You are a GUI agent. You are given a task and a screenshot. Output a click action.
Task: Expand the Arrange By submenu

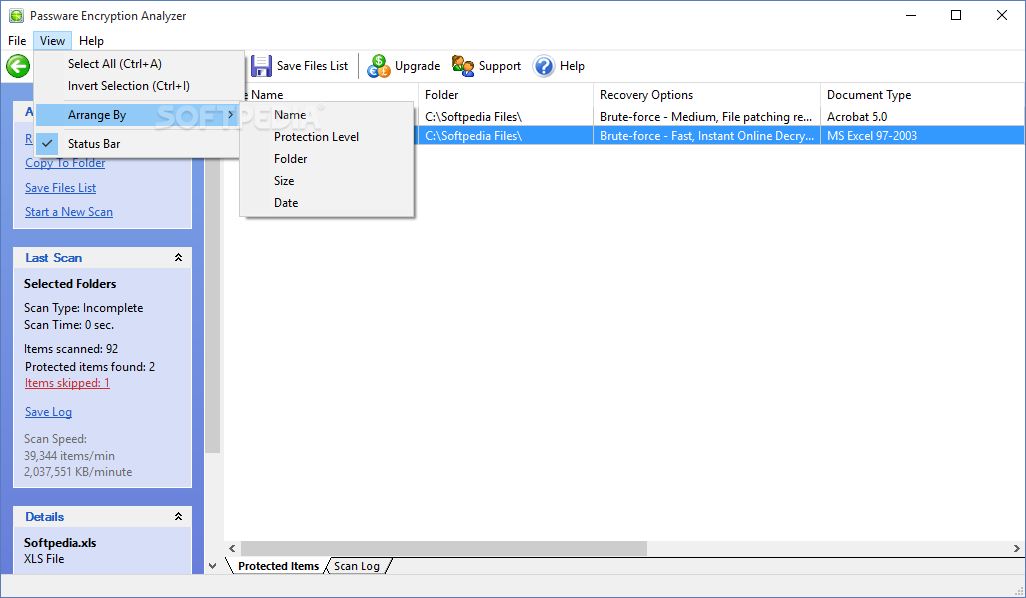point(136,115)
